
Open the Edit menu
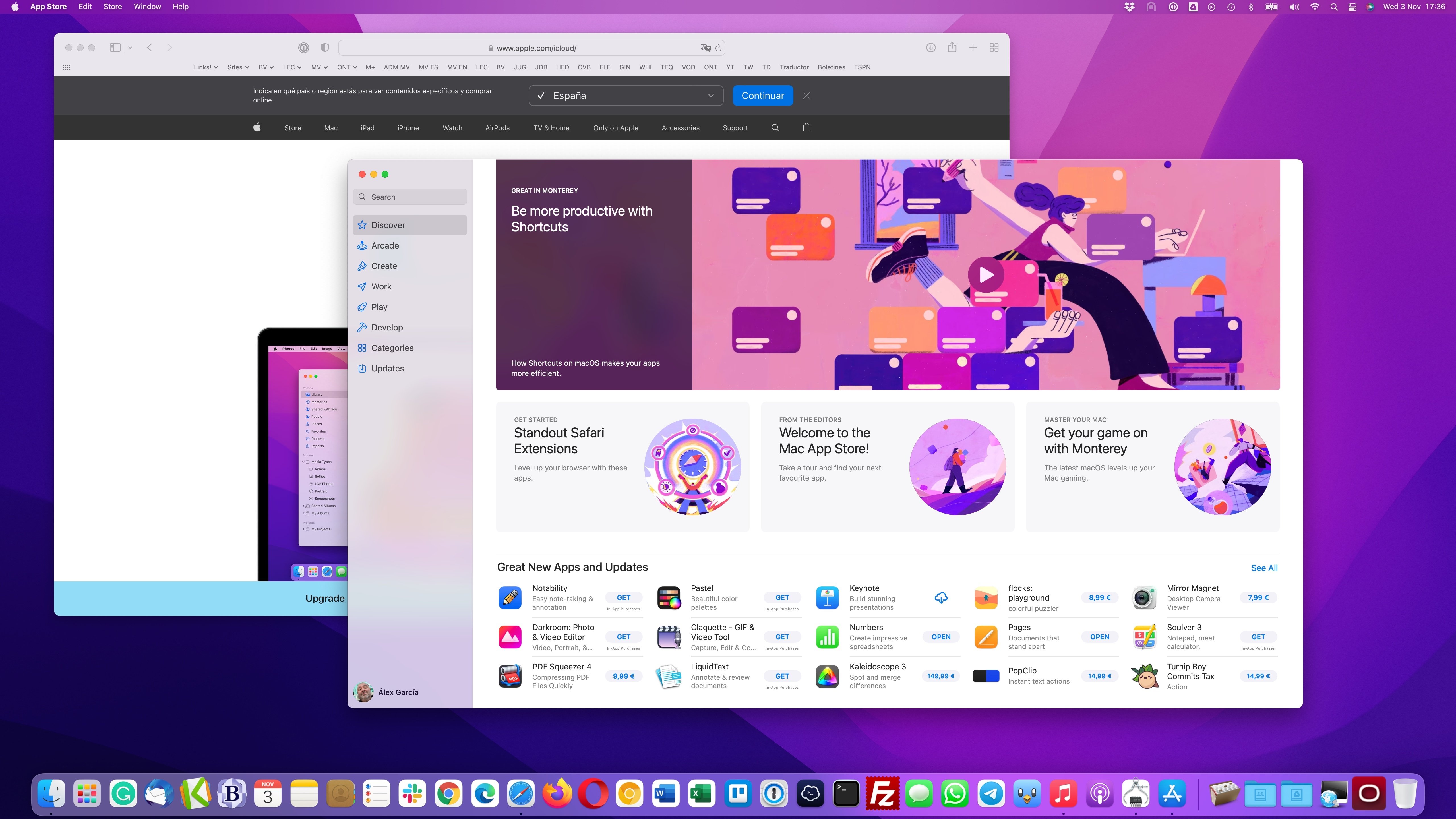coord(85,7)
